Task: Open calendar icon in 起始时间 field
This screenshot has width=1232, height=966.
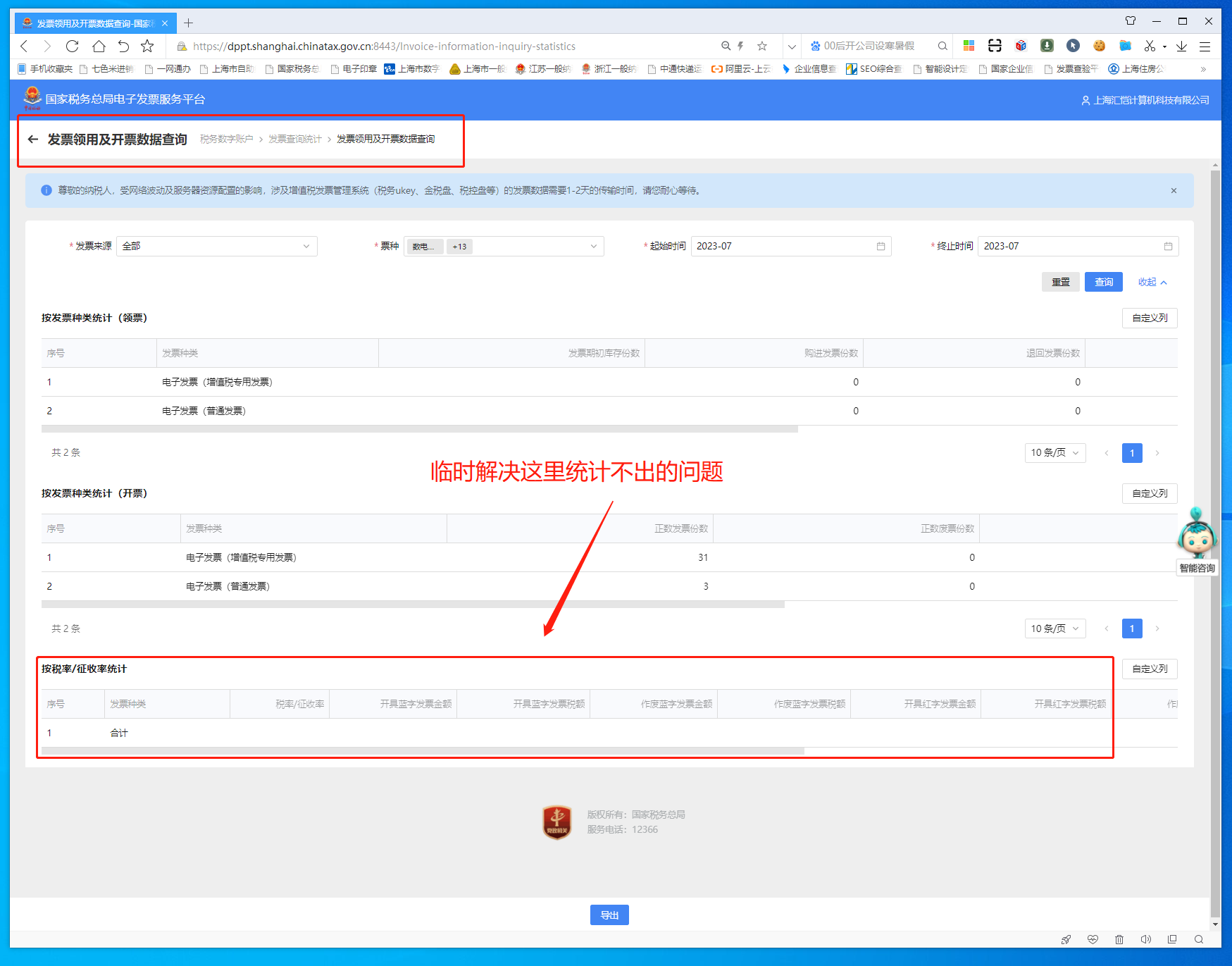Action: (x=881, y=247)
